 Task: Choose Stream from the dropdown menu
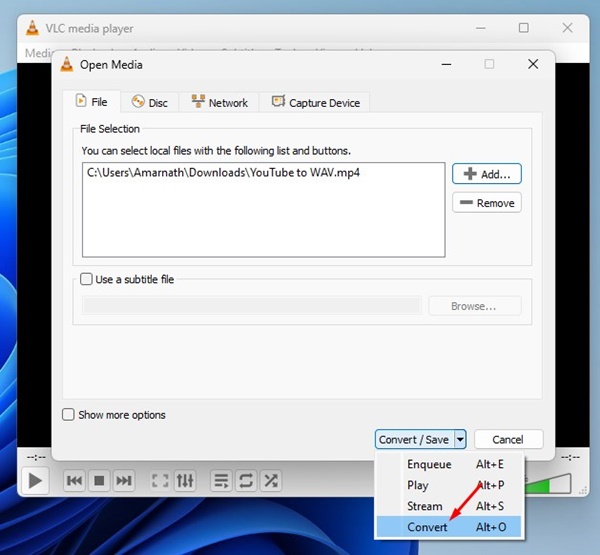449,506
